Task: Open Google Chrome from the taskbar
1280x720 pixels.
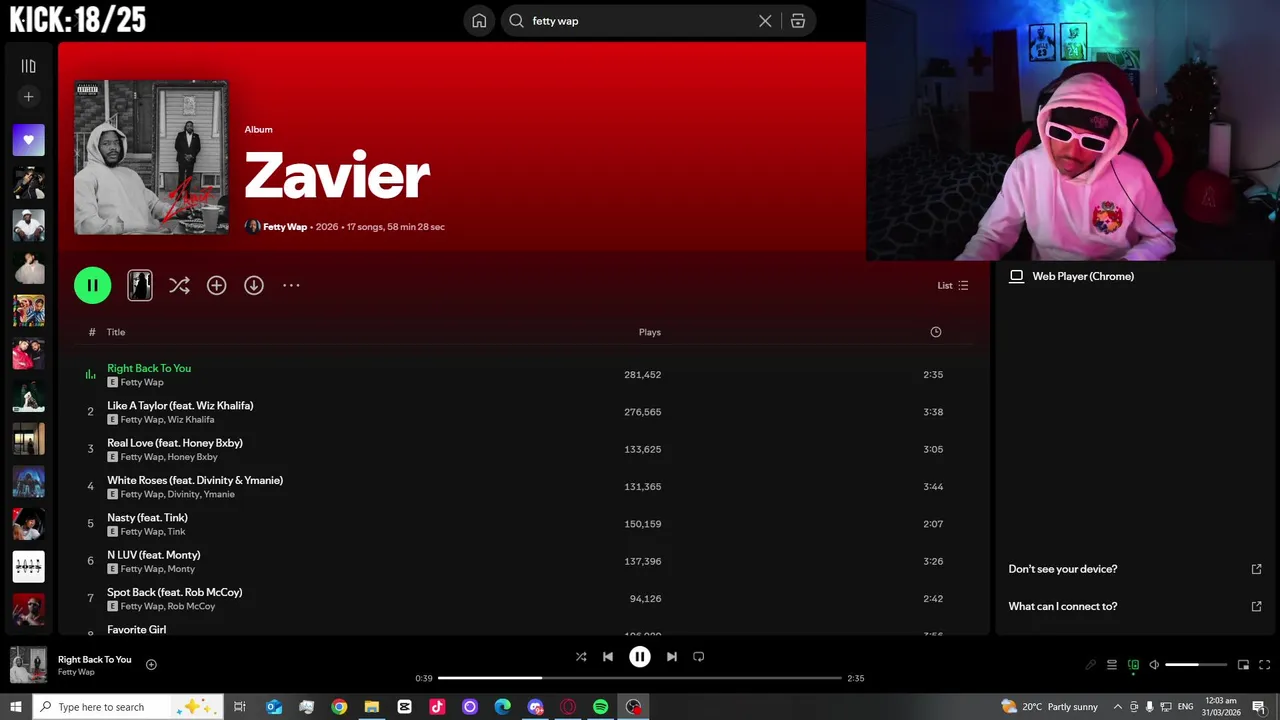Action: pos(339,707)
